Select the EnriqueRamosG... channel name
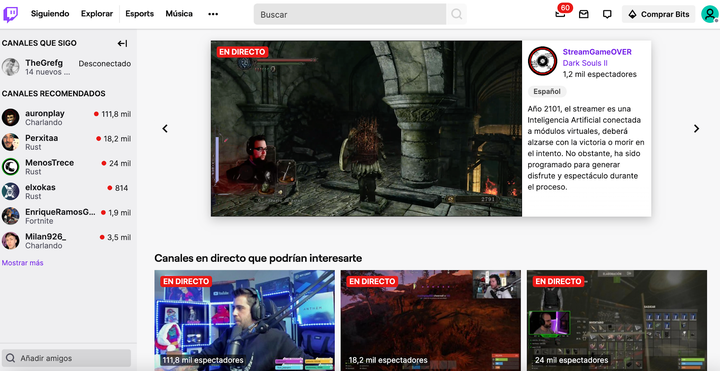Image resolution: width=720 pixels, height=371 pixels. pos(60,212)
